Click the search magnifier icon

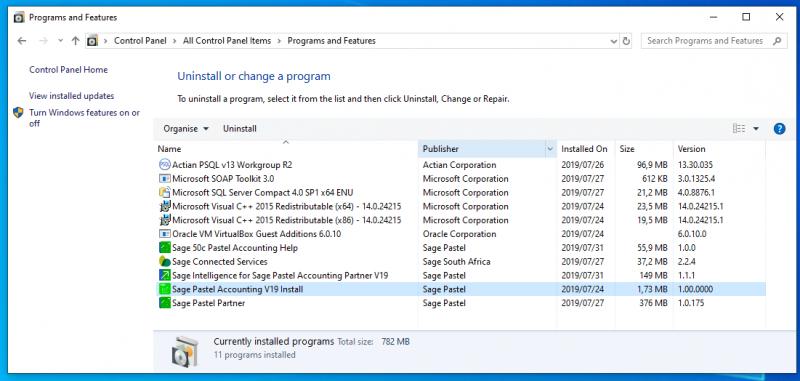[777, 41]
